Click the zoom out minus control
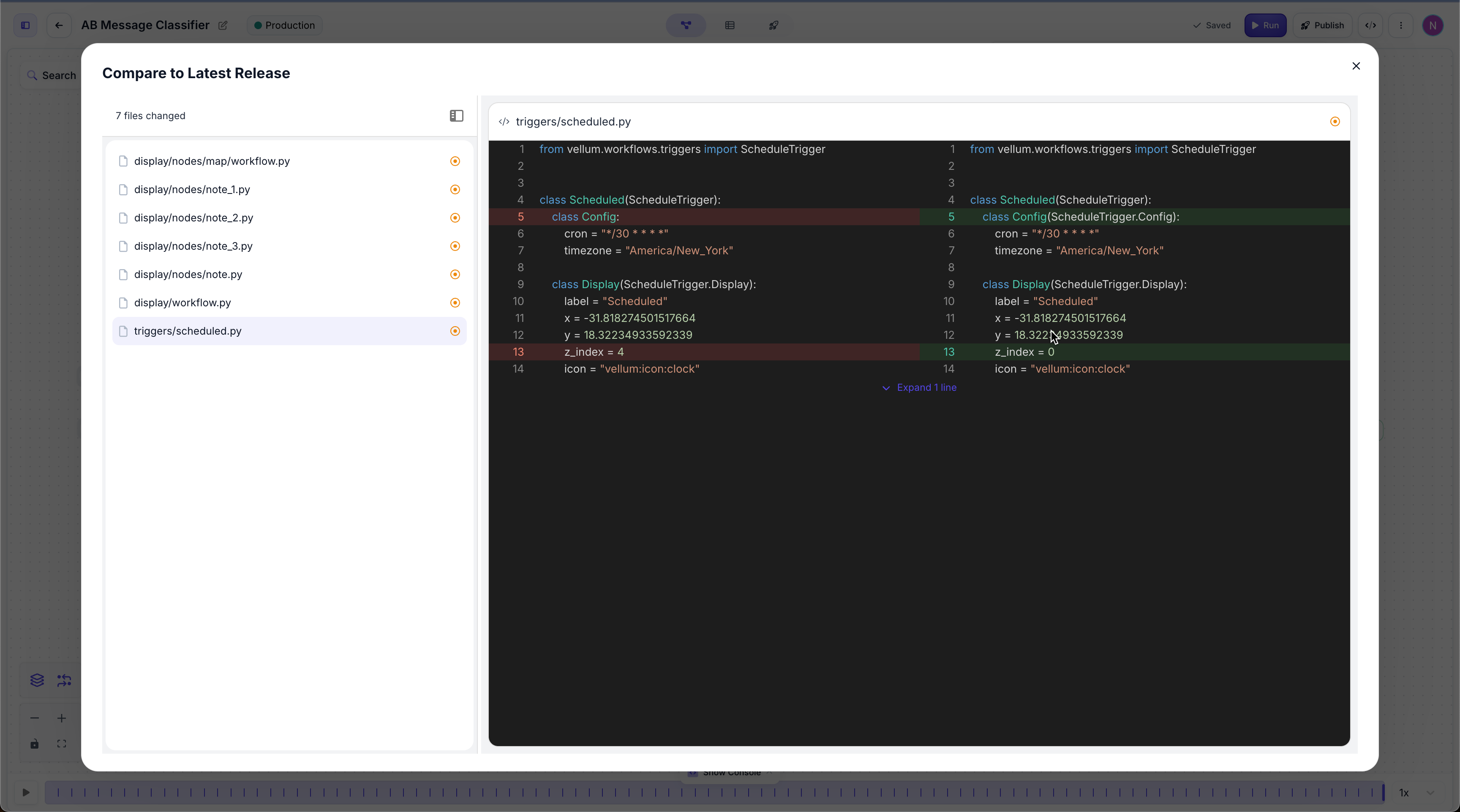Image resolution: width=1460 pixels, height=812 pixels. click(x=35, y=719)
